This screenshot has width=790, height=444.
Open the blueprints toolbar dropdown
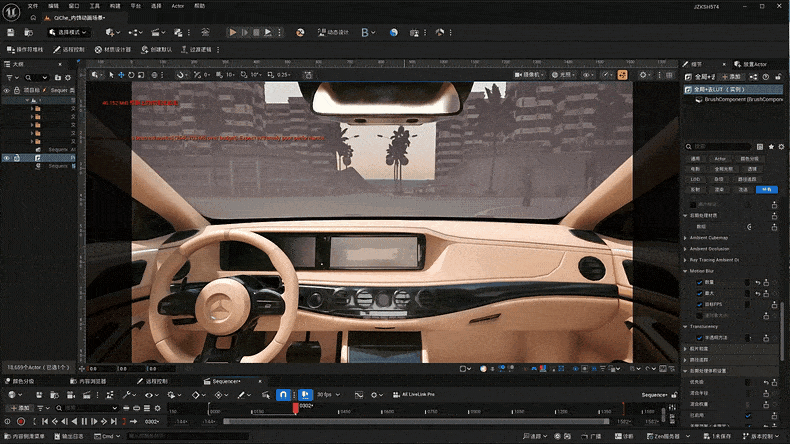(136, 32)
